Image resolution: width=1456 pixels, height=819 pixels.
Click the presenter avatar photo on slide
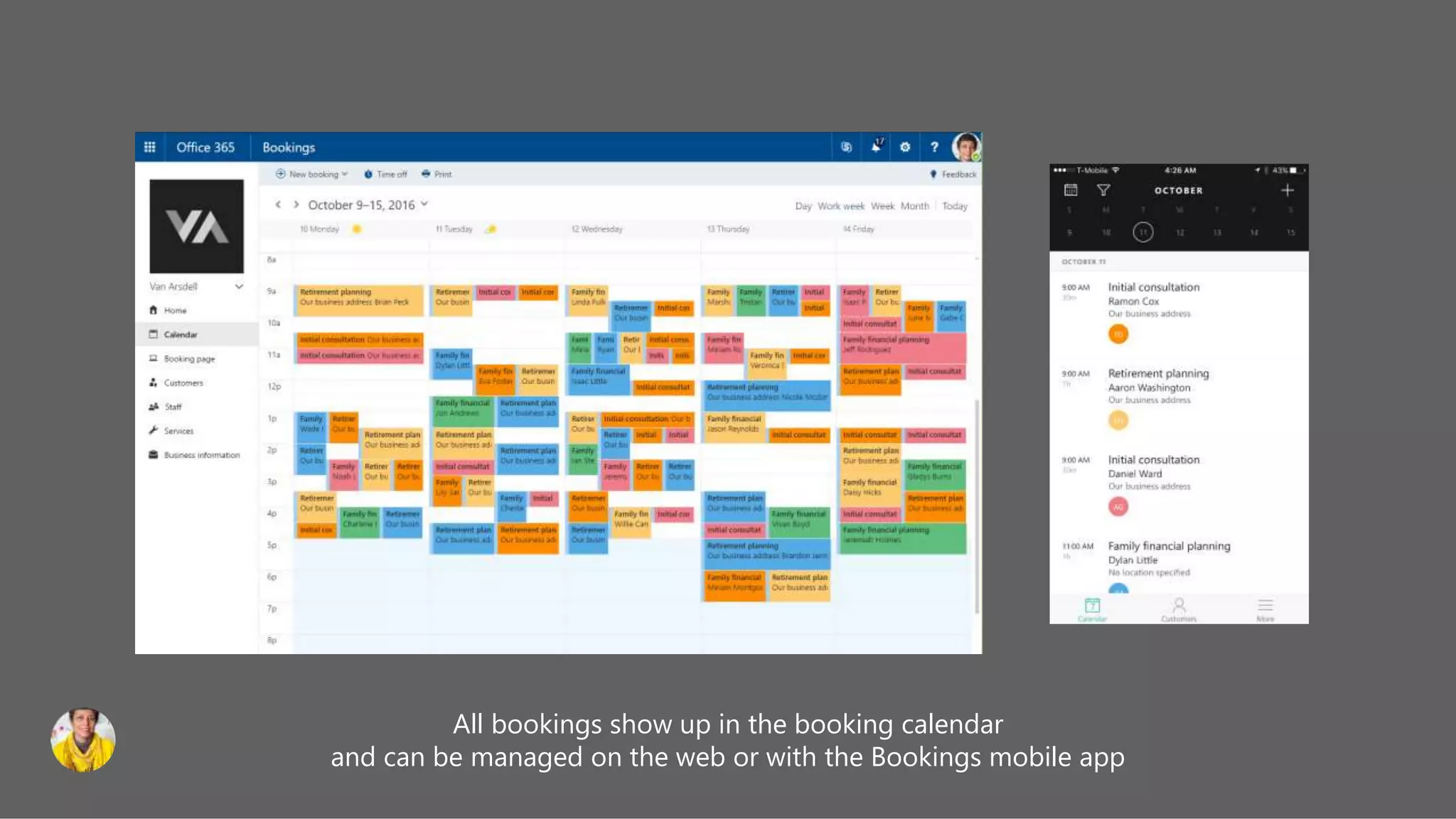pos(83,739)
